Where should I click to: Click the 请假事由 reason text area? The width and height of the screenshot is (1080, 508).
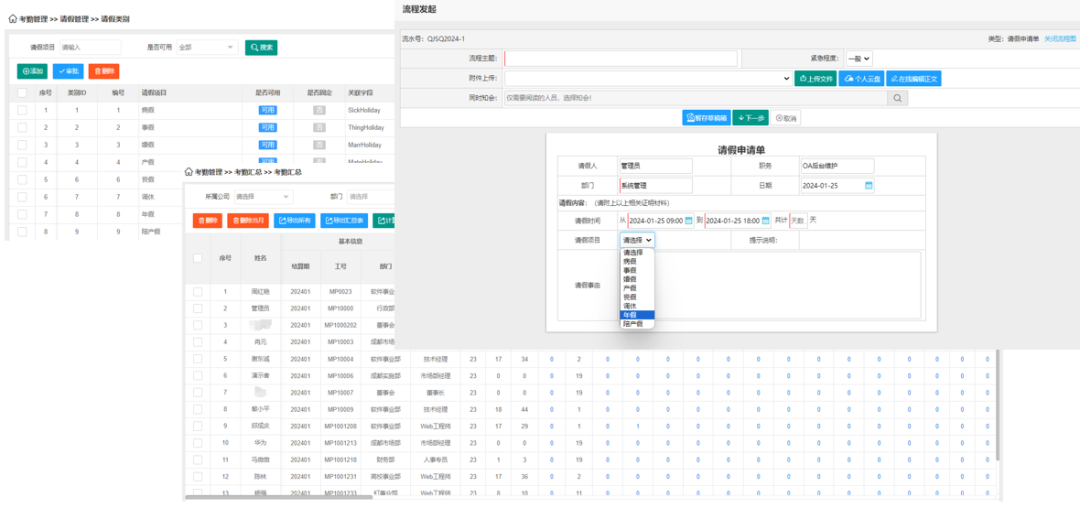click(x=771, y=285)
